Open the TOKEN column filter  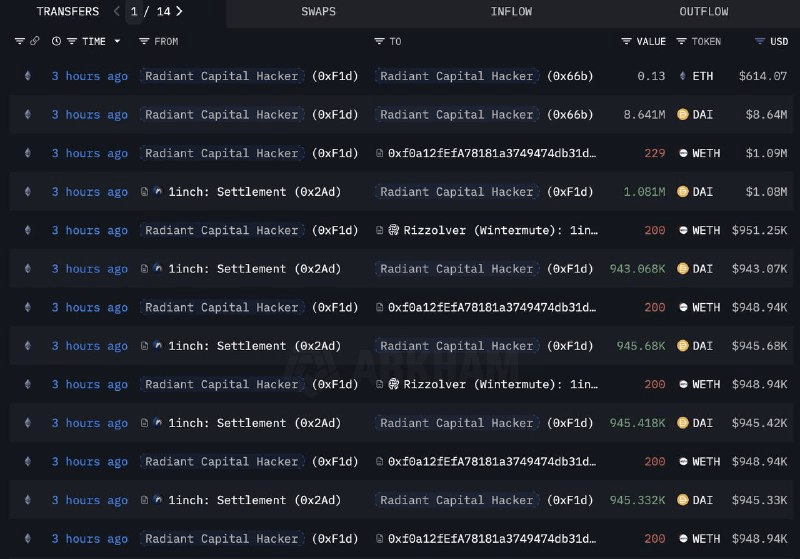[x=681, y=41]
